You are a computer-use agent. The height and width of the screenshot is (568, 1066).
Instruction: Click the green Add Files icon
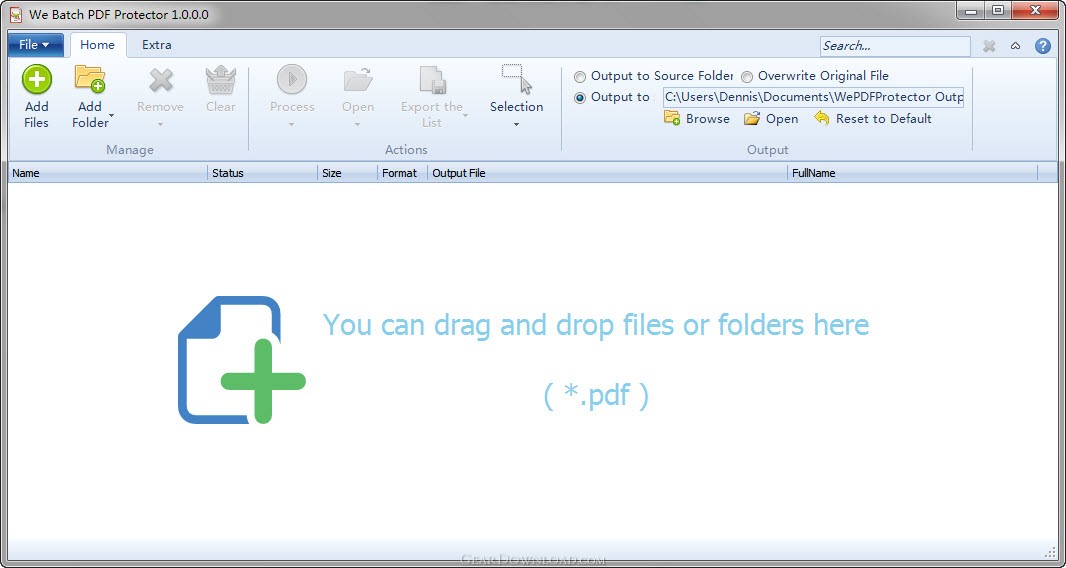click(x=37, y=80)
